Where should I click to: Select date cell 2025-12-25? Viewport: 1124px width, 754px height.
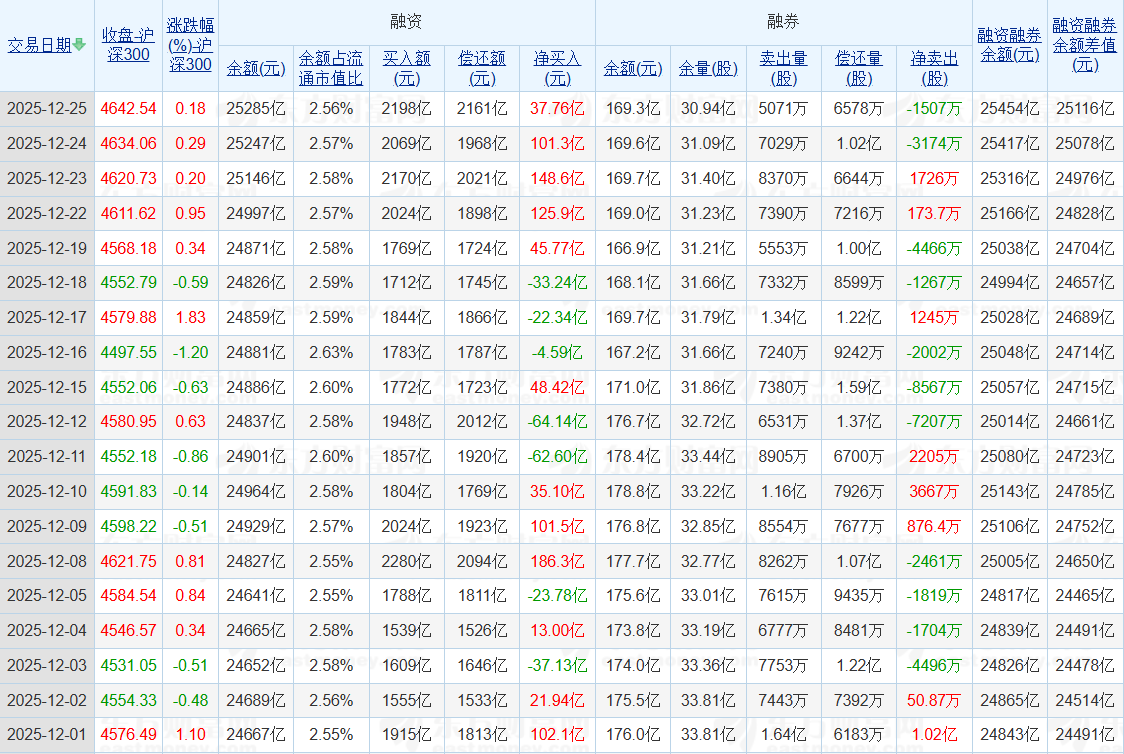47,109
